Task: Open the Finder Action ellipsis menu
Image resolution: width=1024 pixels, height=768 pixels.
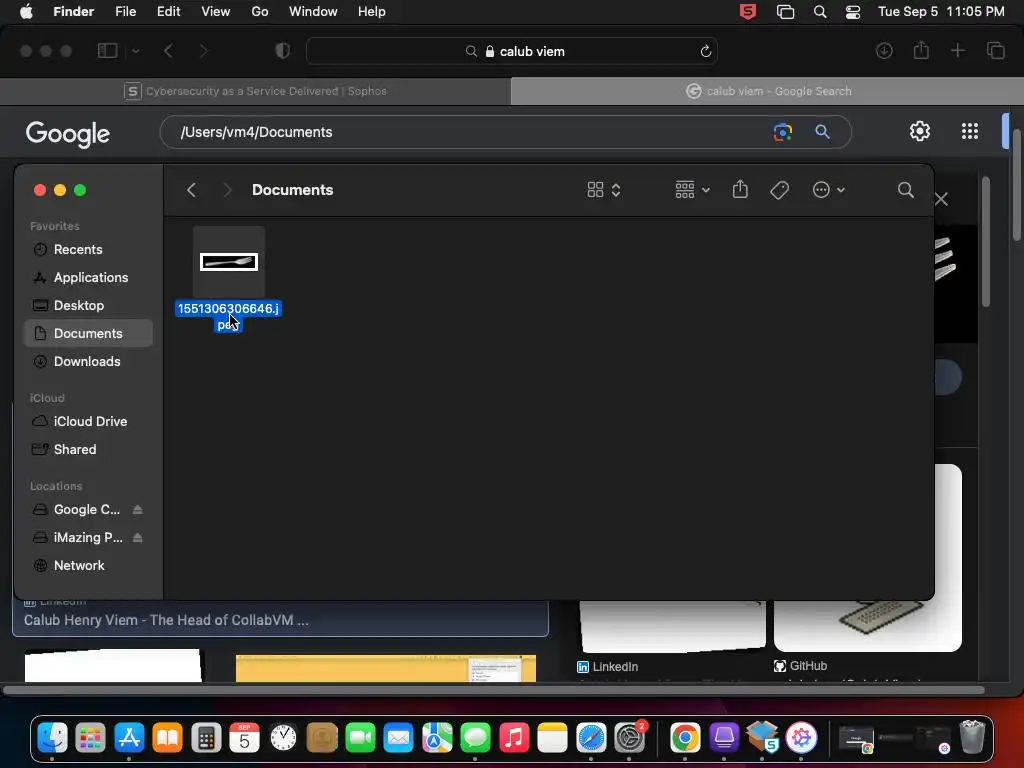Action: point(828,190)
